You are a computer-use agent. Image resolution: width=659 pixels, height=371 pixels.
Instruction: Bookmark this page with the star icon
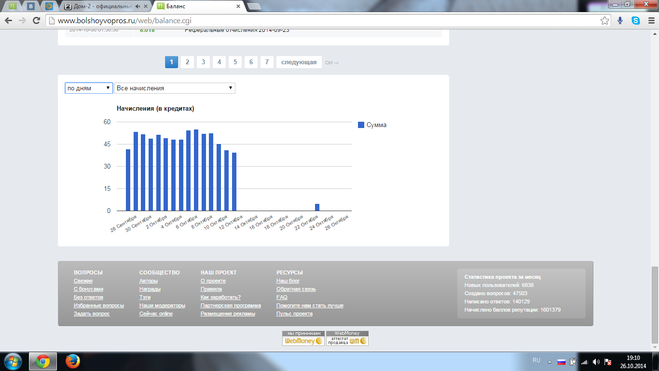point(604,21)
